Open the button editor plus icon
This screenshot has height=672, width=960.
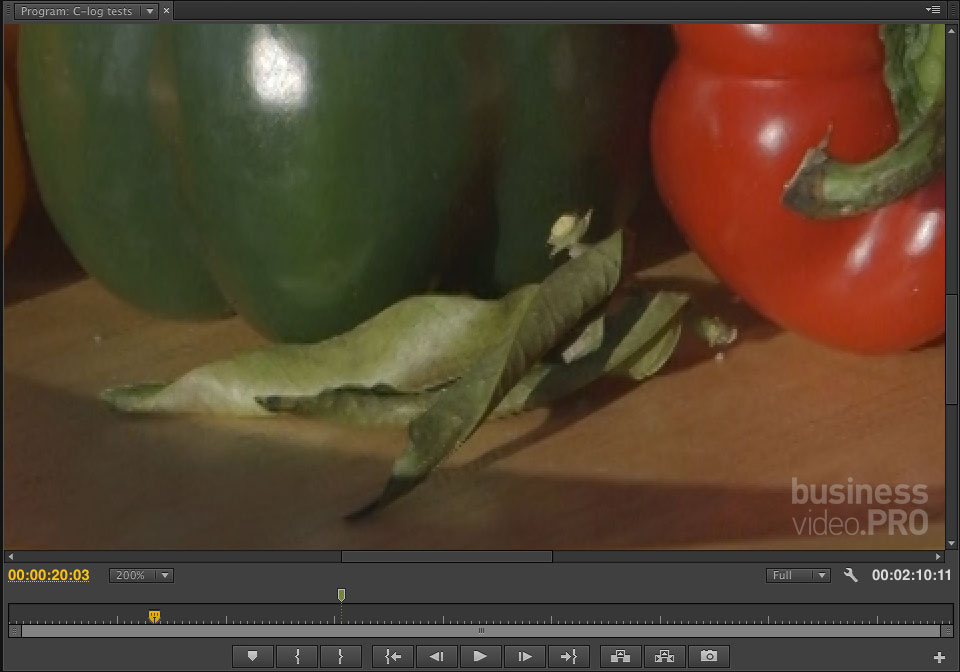click(940, 657)
